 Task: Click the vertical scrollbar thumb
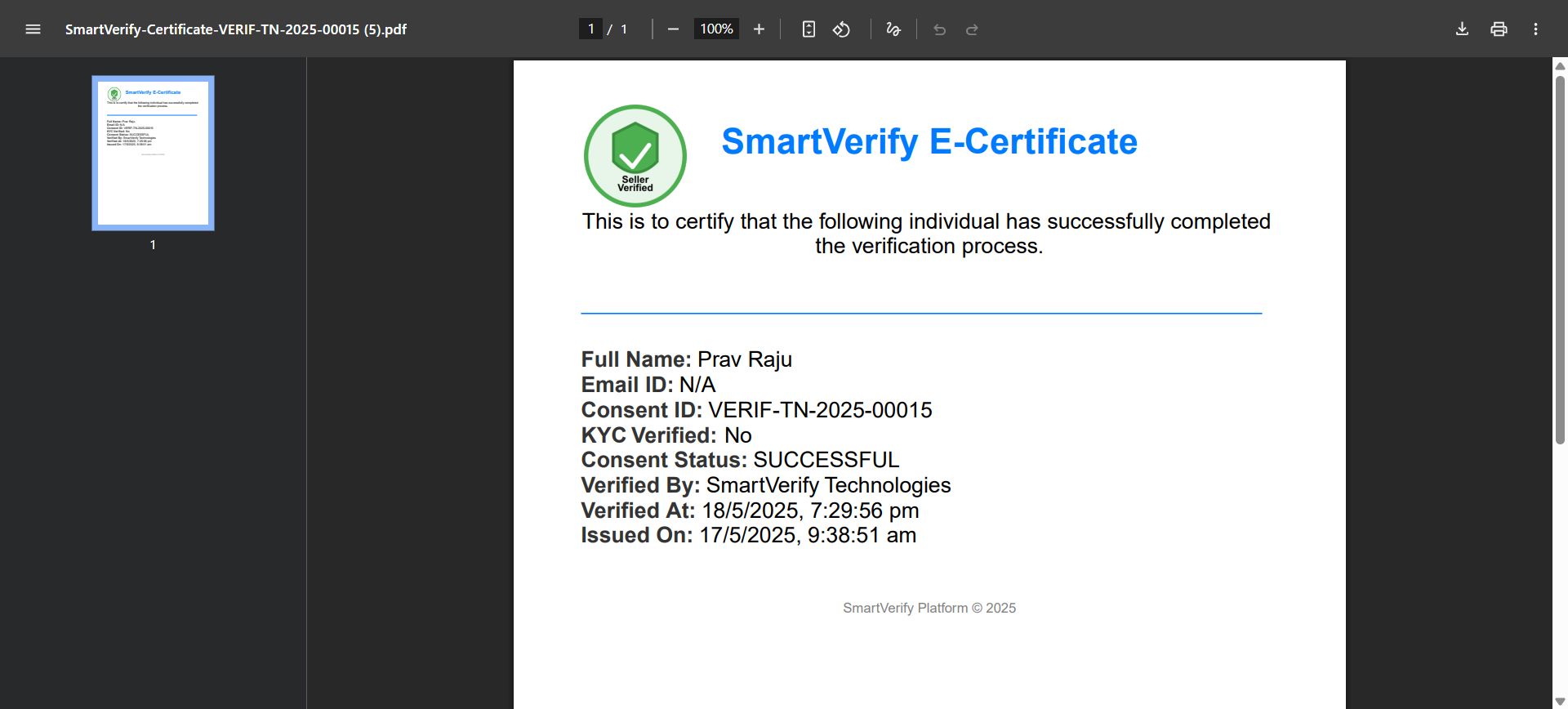coord(1560,260)
